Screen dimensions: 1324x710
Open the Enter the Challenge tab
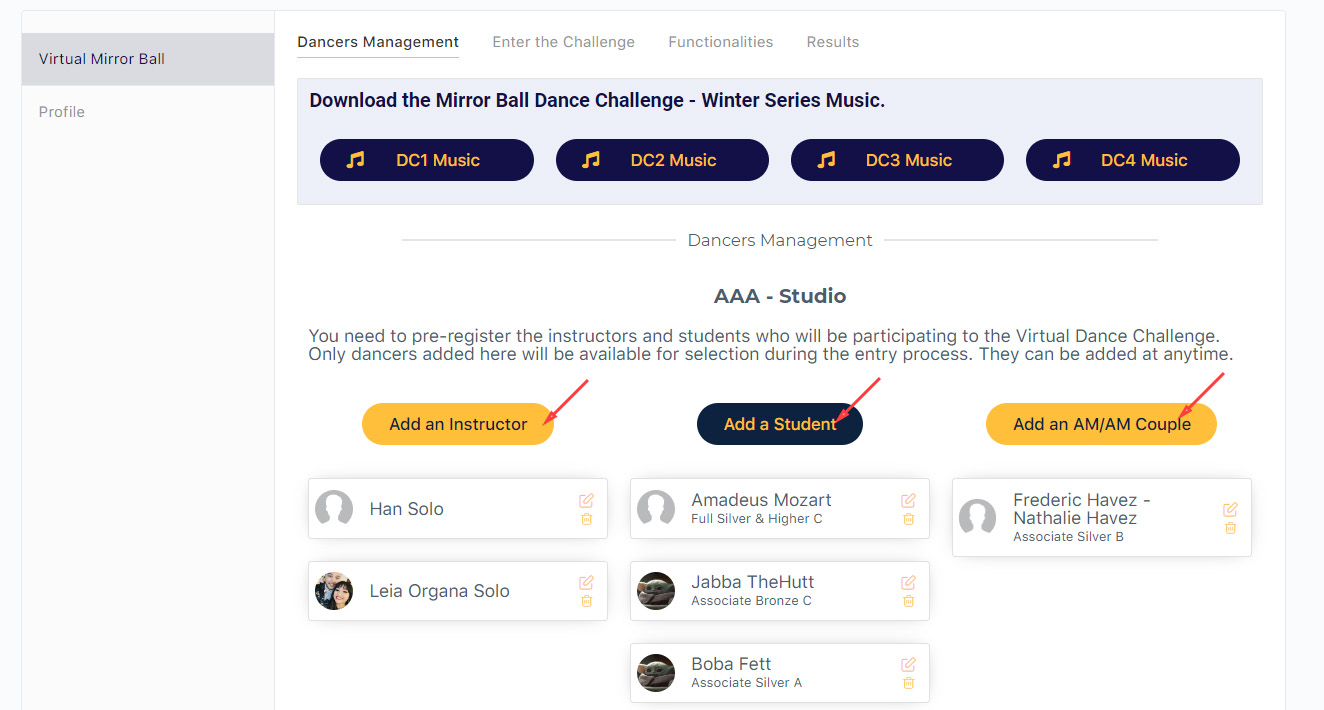(563, 42)
